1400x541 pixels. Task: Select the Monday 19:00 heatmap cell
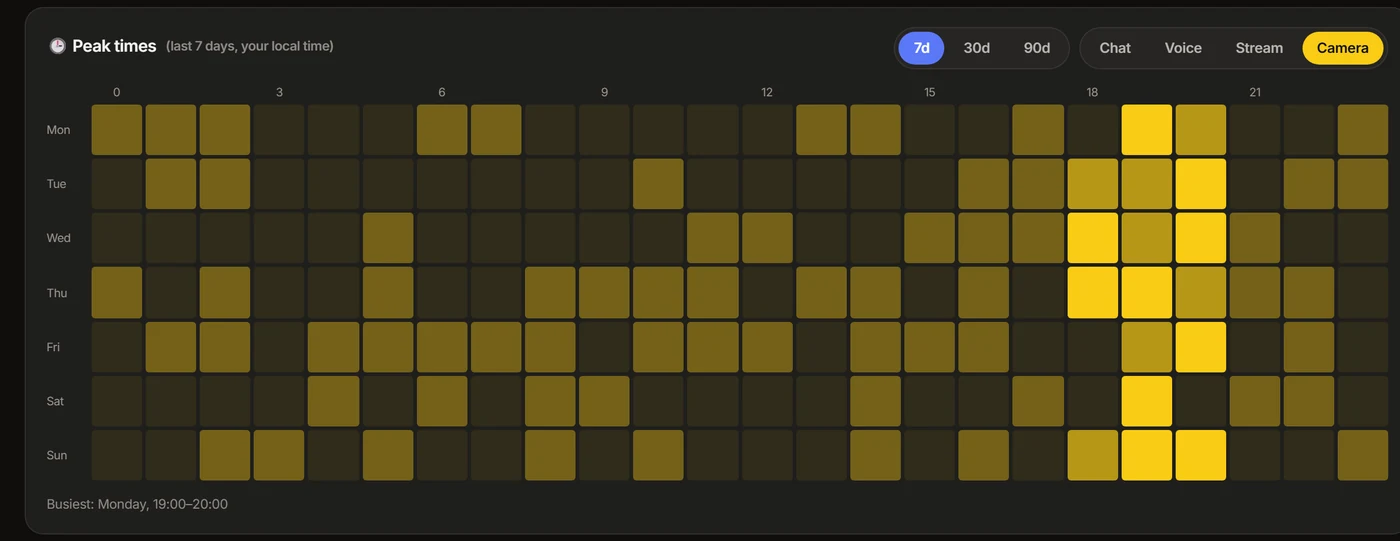1147,130
